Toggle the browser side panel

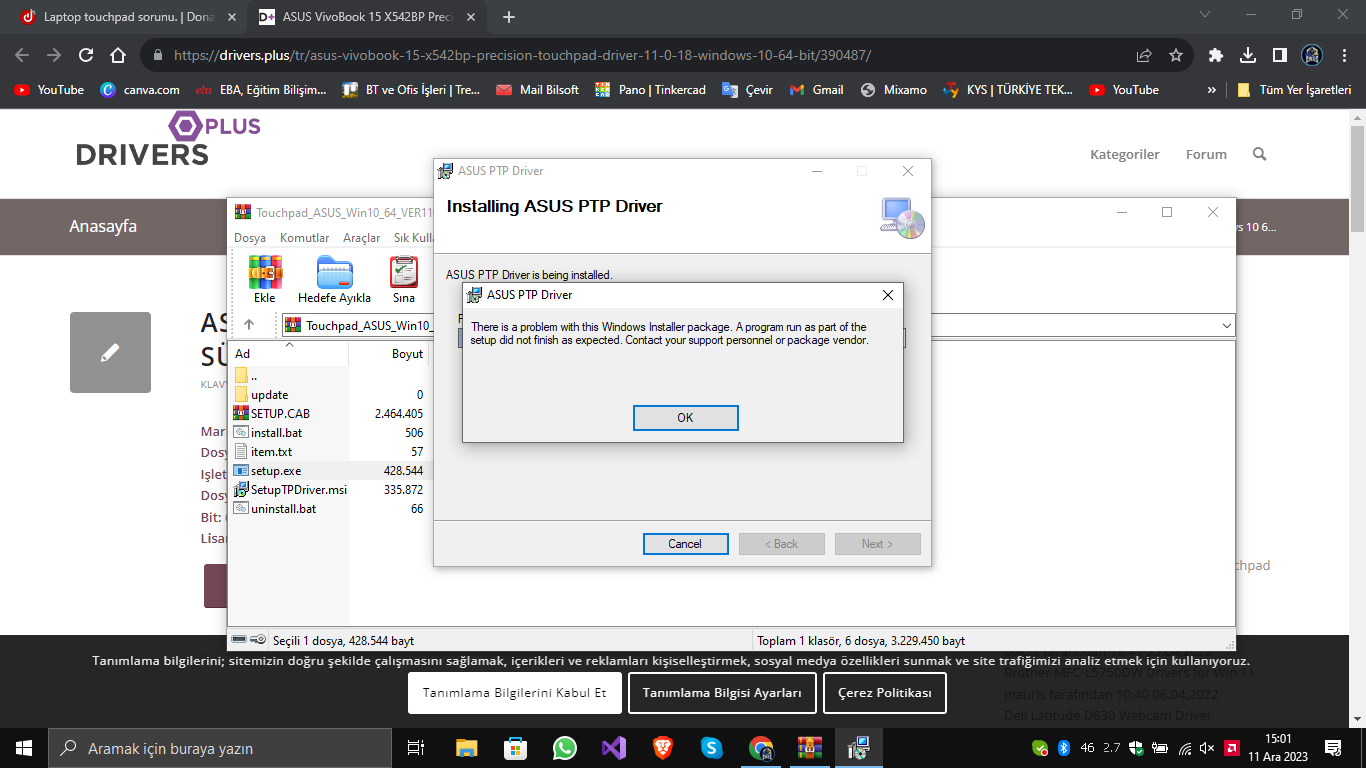(x=1280, y=56)
